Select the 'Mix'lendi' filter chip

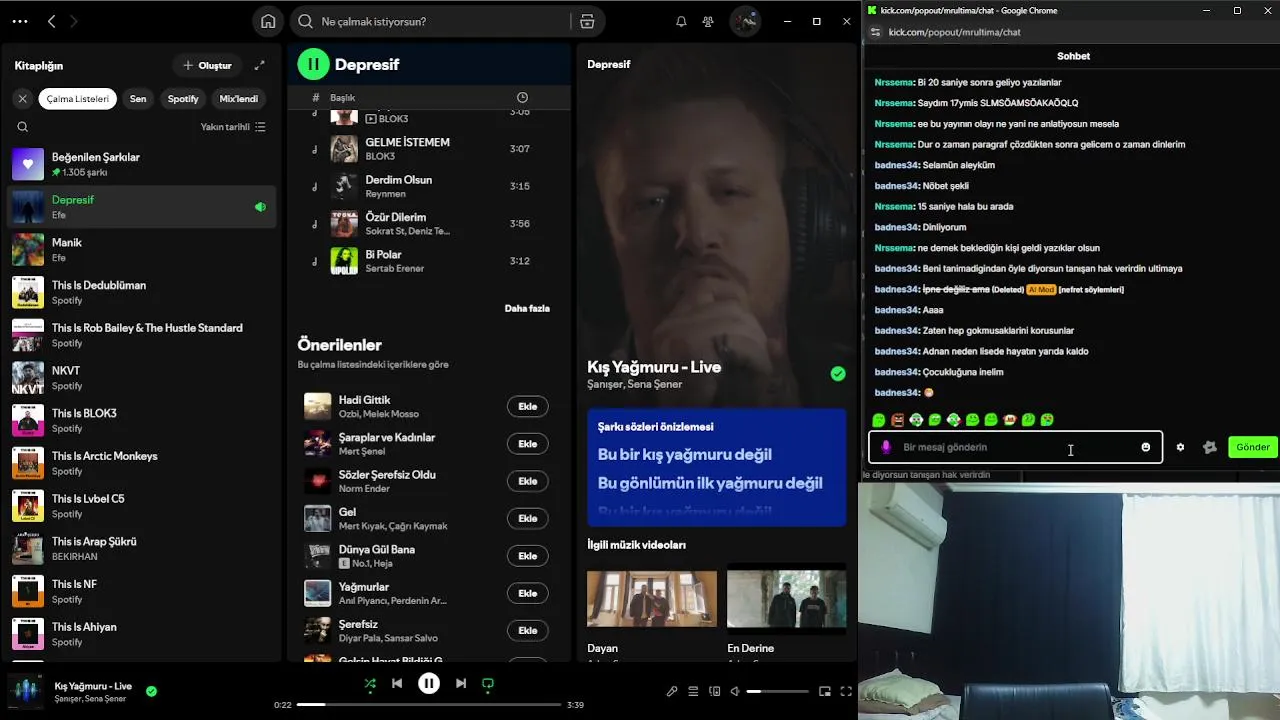pyautogui.click(x=239, y=98)
